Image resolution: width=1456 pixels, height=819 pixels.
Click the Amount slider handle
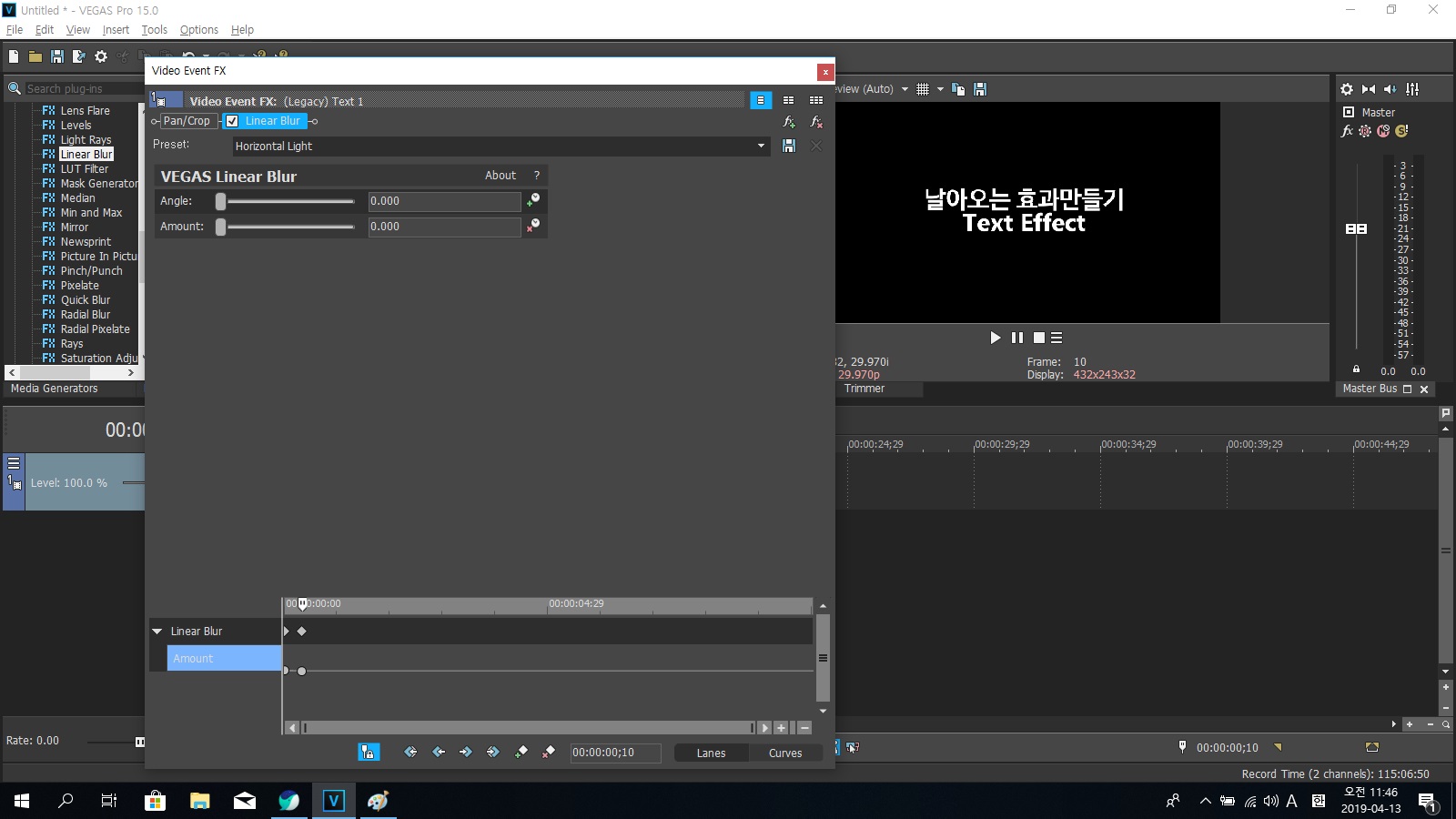tap(220, 227)
